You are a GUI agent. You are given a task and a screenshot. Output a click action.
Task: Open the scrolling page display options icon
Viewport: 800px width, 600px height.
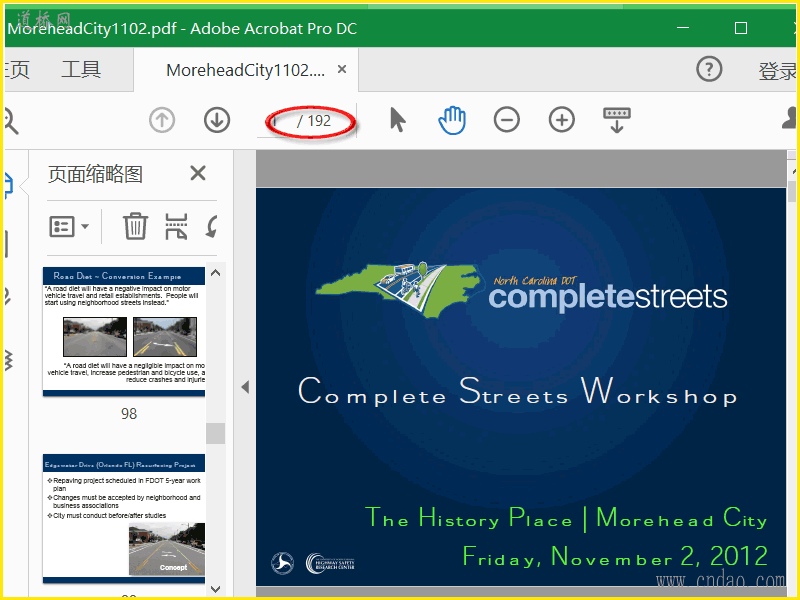click(x=616, y=120)
